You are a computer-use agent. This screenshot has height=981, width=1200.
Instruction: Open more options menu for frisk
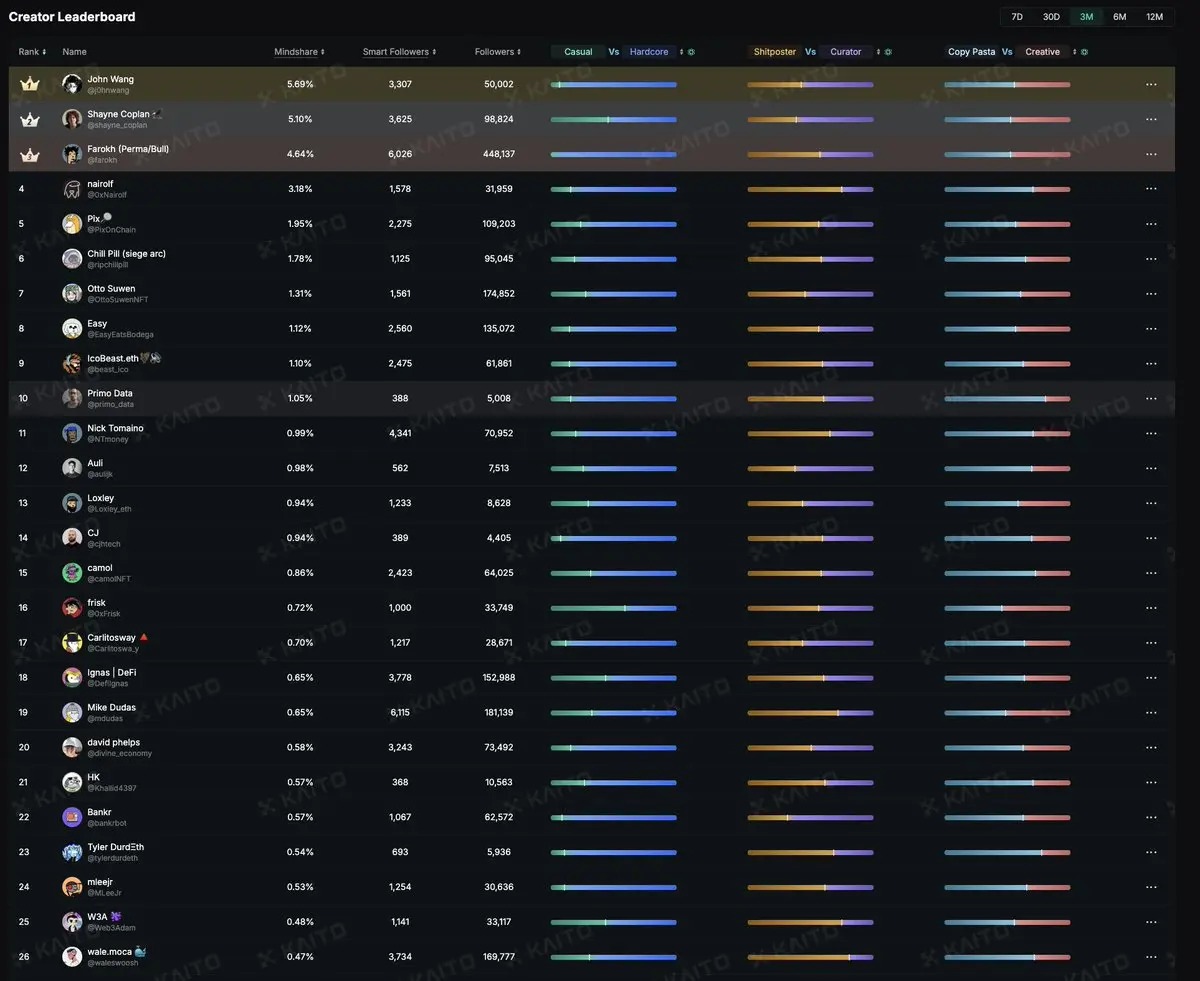pos(1151,608)
